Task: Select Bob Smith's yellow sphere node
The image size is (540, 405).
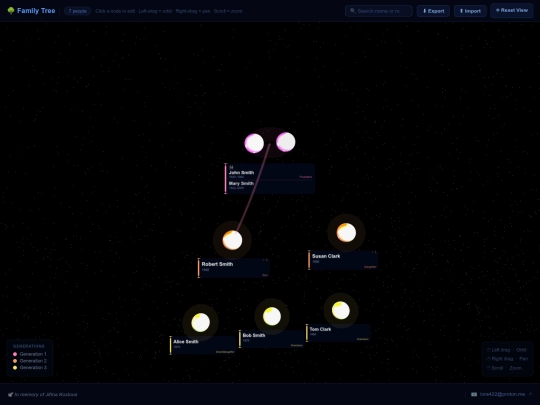Action: pyautogui.click(x=272, y=316)
